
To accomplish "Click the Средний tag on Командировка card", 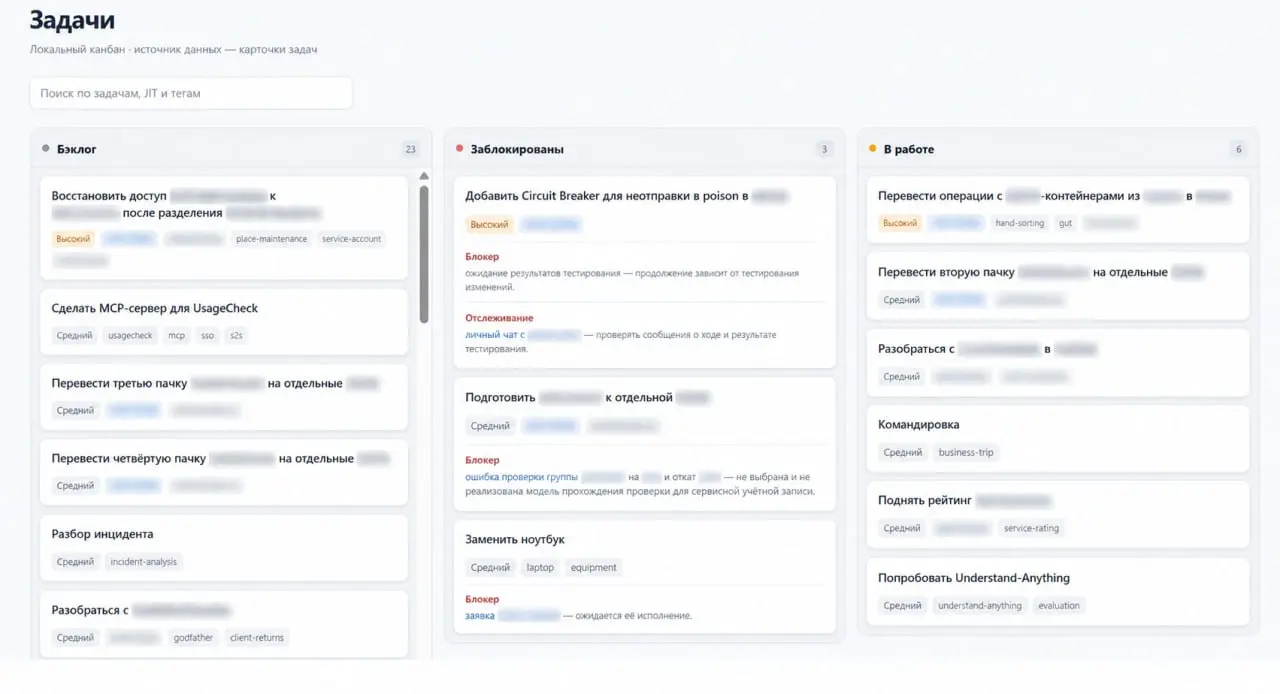I will (x=903, y=452).
